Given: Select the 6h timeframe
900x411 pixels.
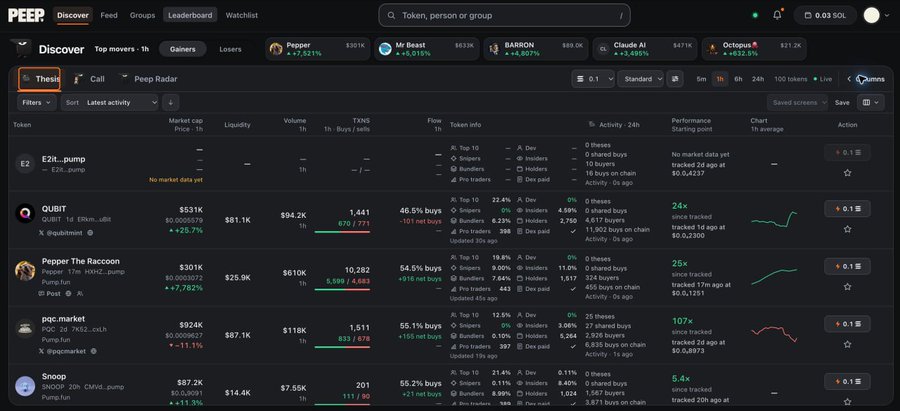Looking at the screenshot, I should [x=738, y=79].
